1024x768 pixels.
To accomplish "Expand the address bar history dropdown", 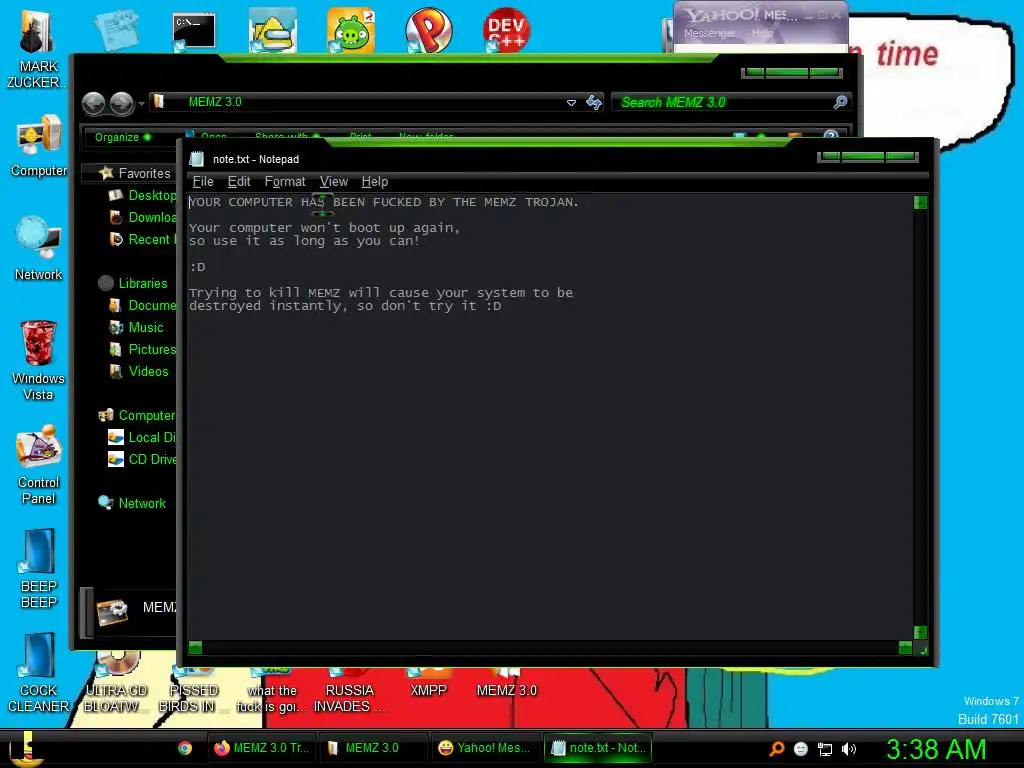I will point(571,103).
